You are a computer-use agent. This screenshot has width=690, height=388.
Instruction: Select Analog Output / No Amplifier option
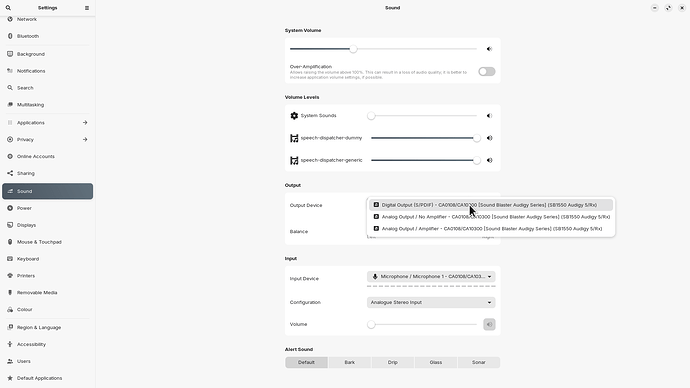(x=491, y=217)
